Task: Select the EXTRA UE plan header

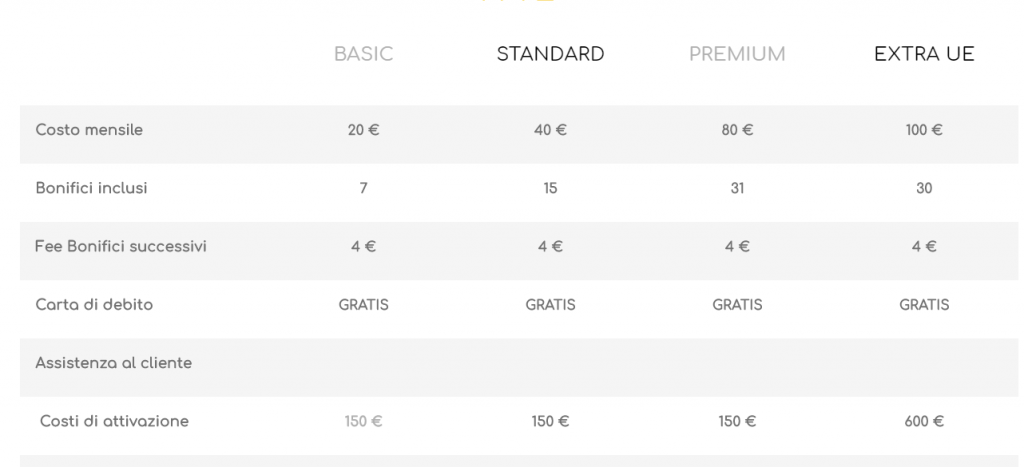Action: (x=924, y=54)
